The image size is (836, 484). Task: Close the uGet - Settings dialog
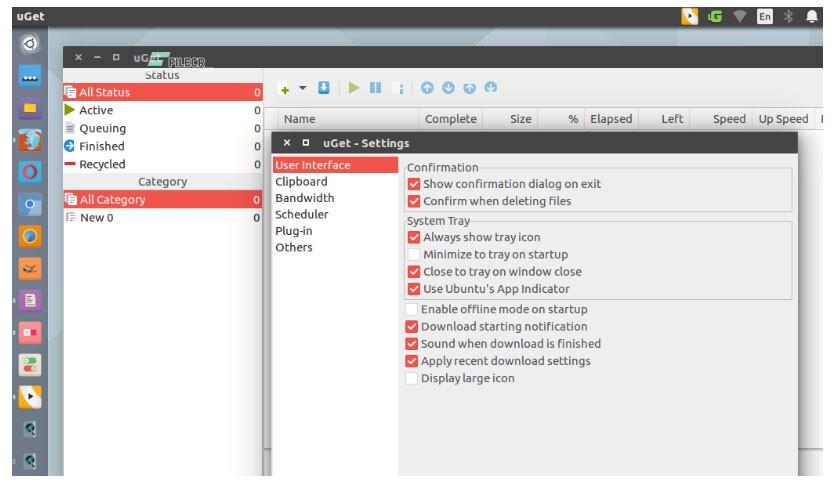coord(287,143)
